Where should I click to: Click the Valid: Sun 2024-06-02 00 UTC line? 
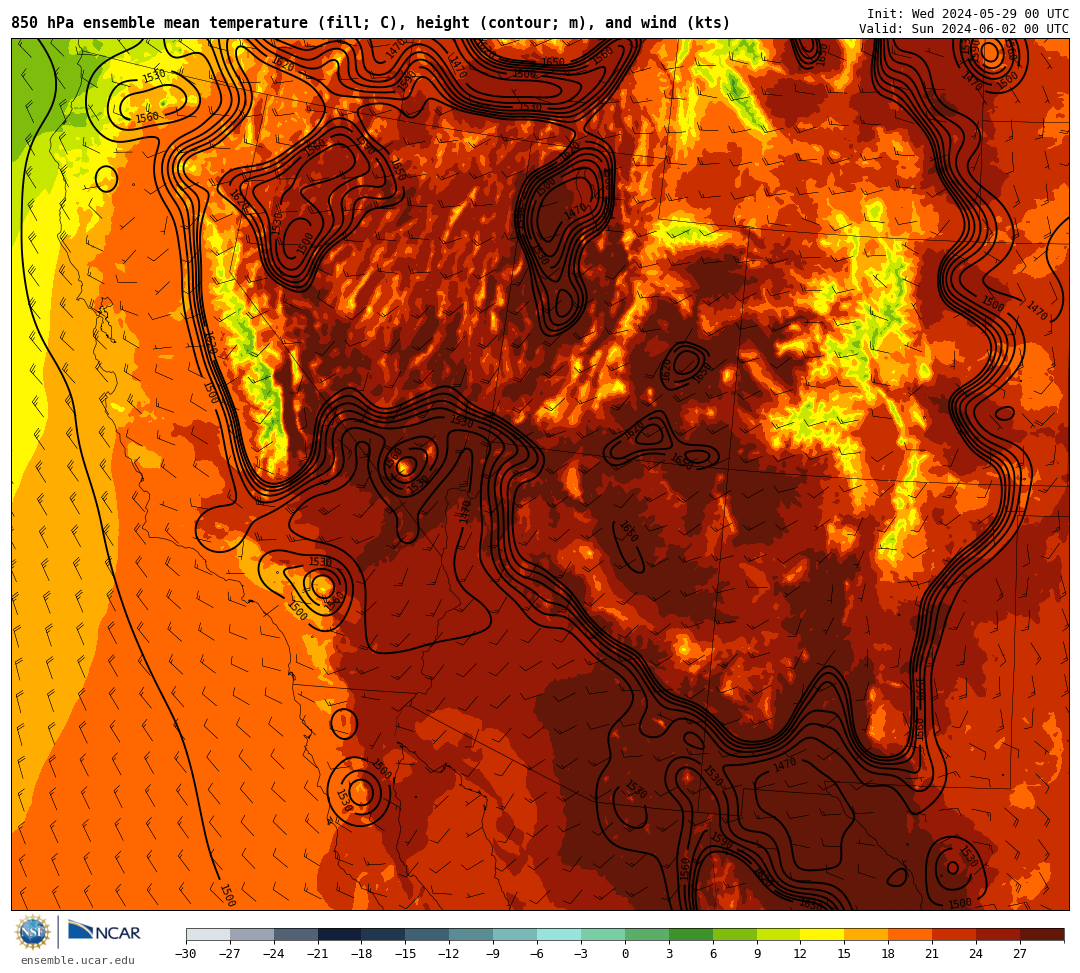point(964,29)
